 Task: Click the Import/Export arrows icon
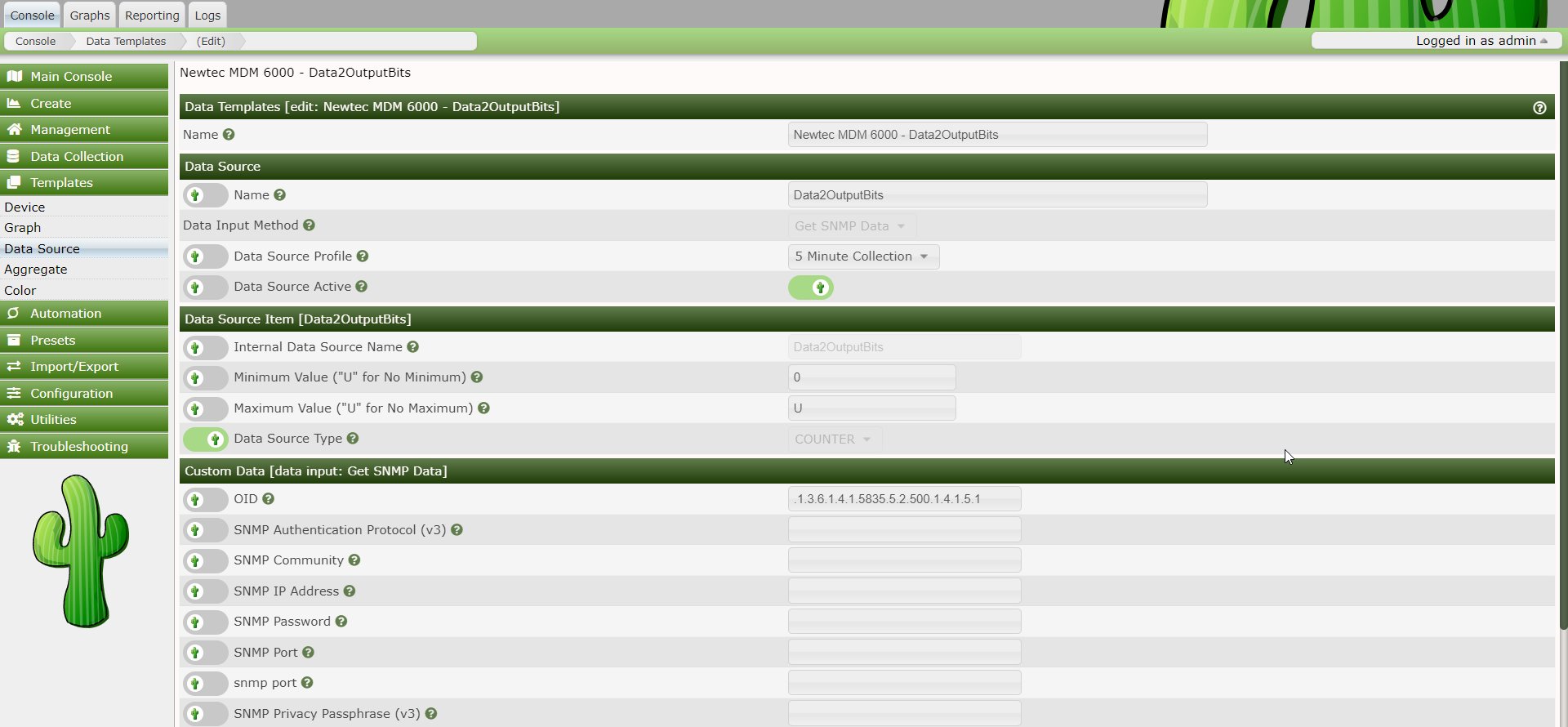14,367
